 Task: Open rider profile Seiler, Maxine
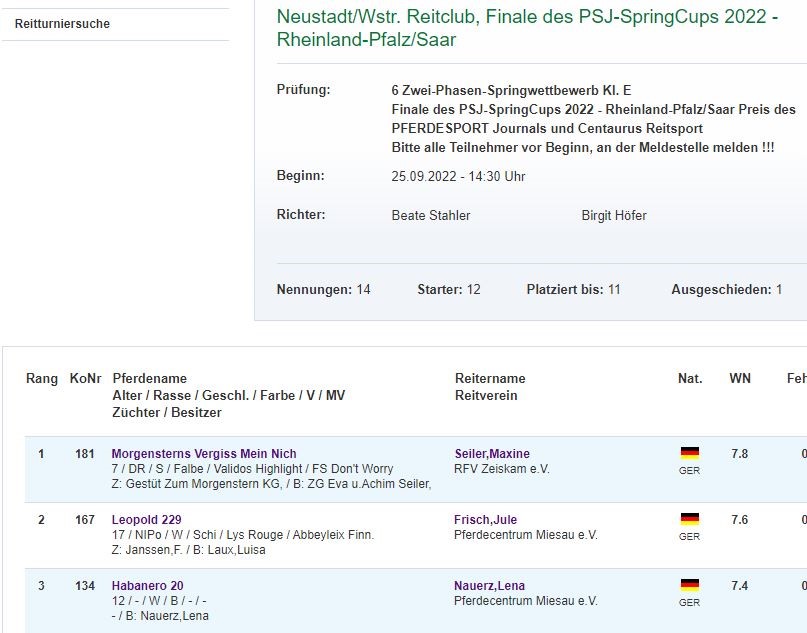click(x=492, y=454)
